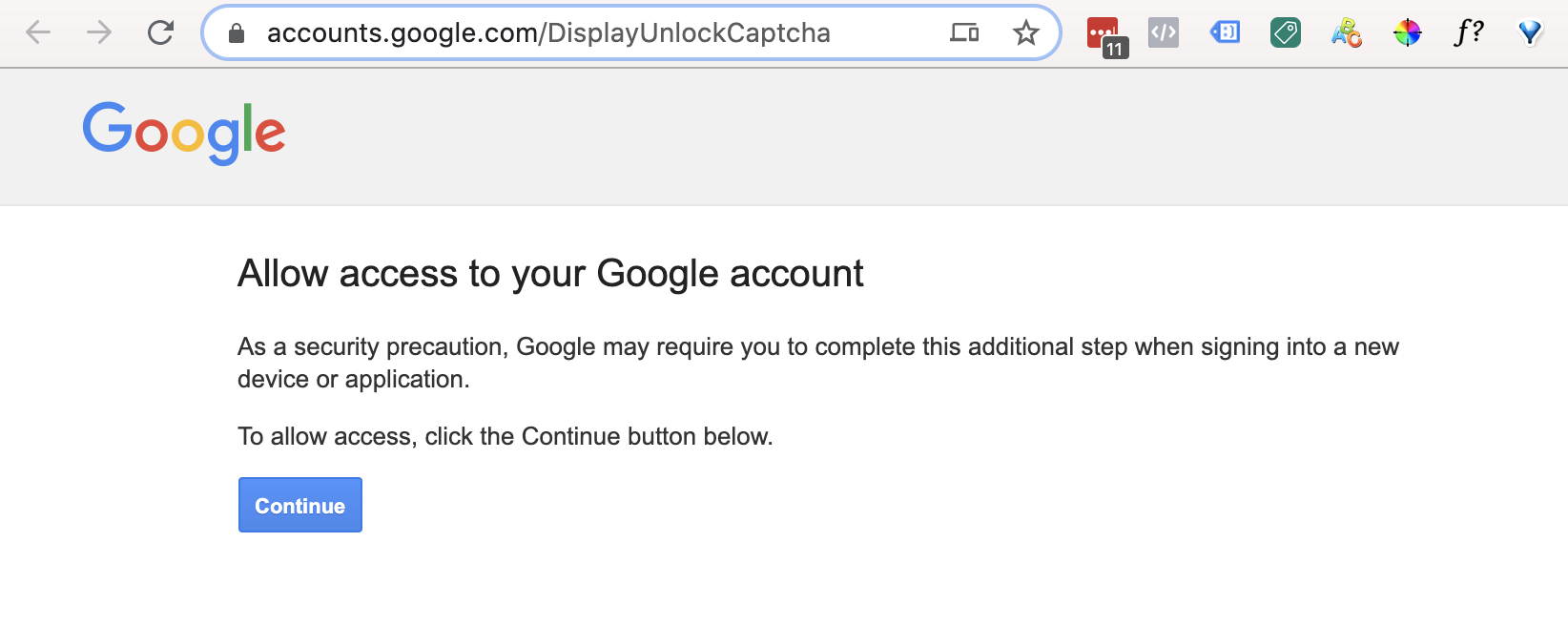
Task: Click the f? font identifier extension
Action: pos(1469,33)
